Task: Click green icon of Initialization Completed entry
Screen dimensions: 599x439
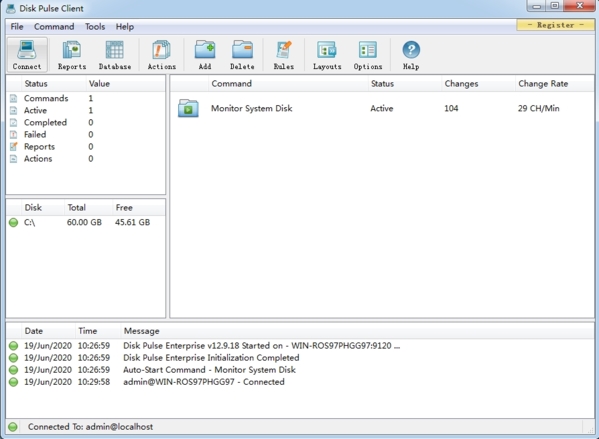Action: [x=13, y=358]
